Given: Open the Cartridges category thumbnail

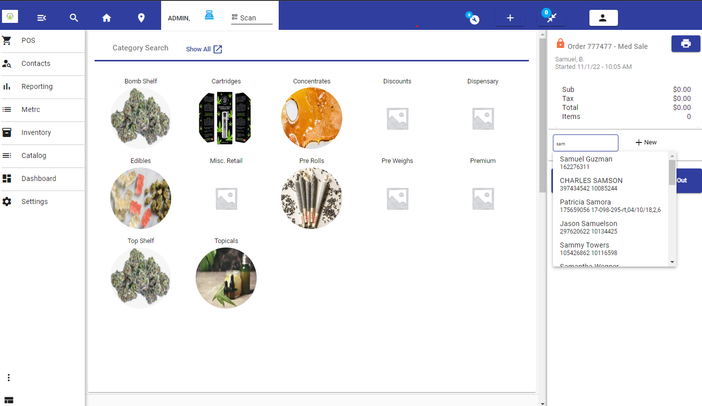Looking at the screenshot, I should click(226, 118).
